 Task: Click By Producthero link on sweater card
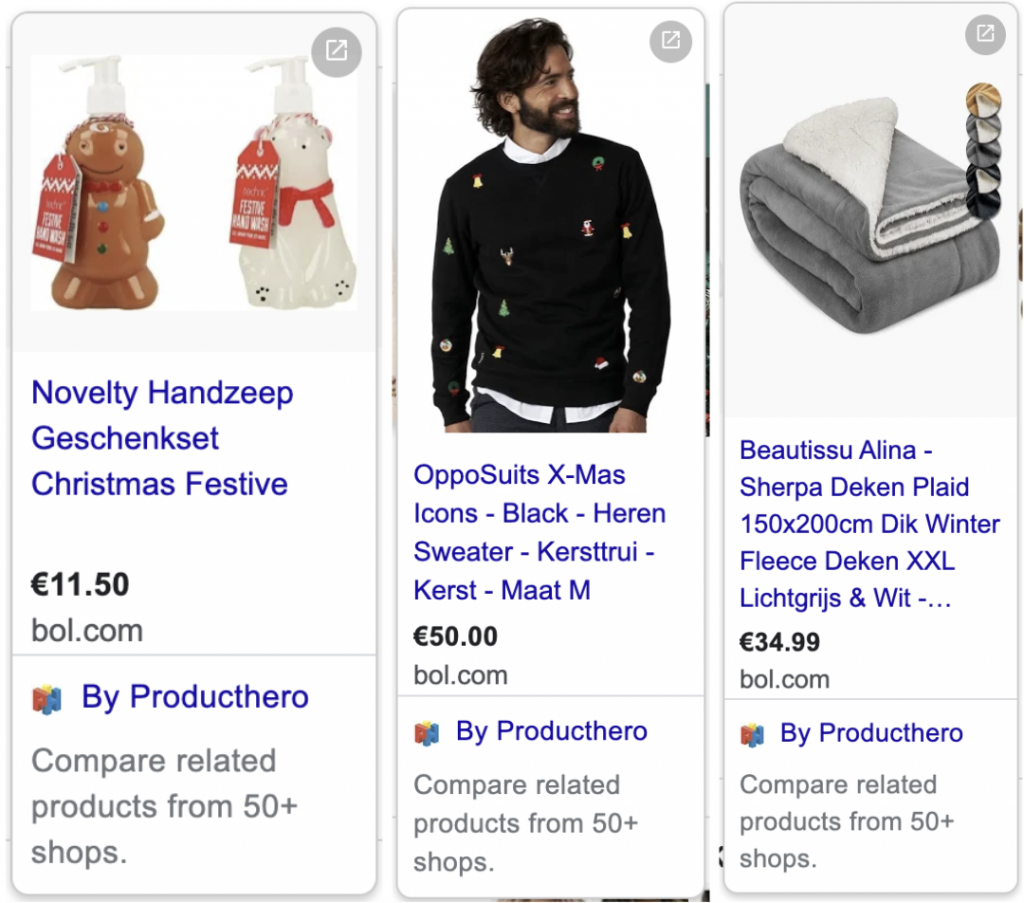(551, 731)
